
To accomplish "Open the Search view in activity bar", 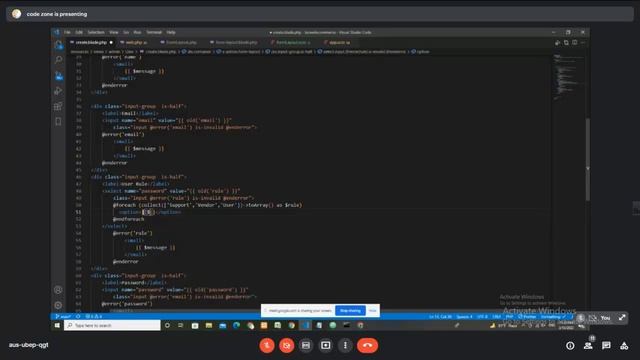I will coord(58,60).
